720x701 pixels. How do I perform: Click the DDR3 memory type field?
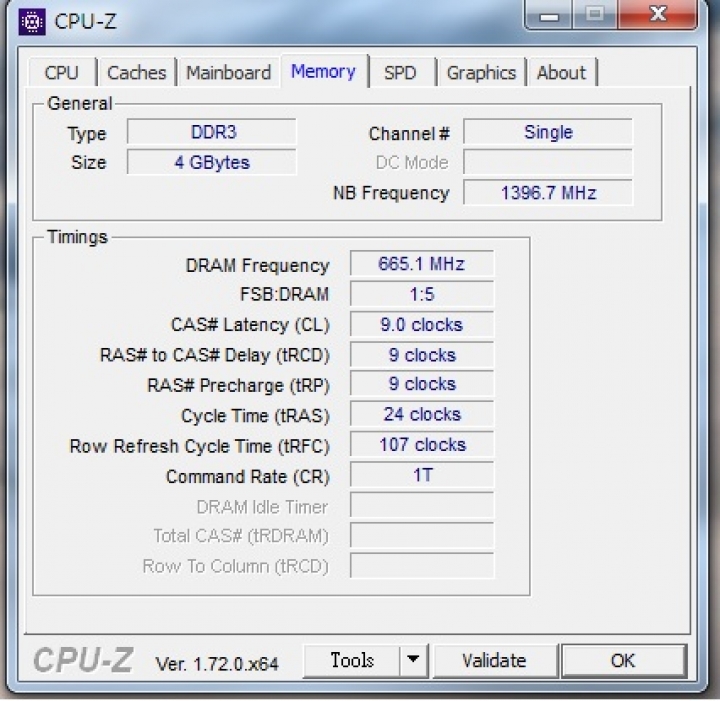(x=212, y=132)
